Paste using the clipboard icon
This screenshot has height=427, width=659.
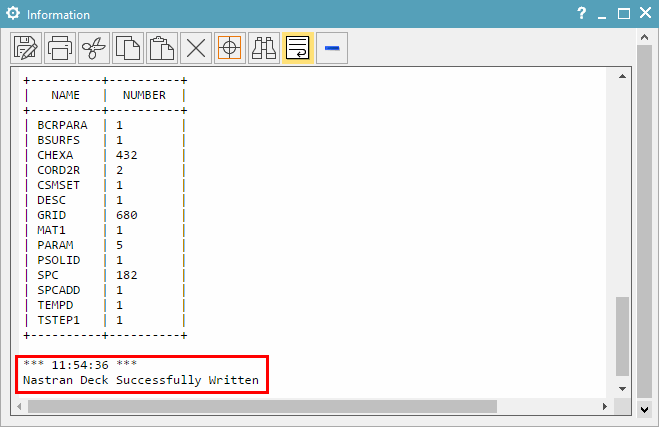(162, 48)
